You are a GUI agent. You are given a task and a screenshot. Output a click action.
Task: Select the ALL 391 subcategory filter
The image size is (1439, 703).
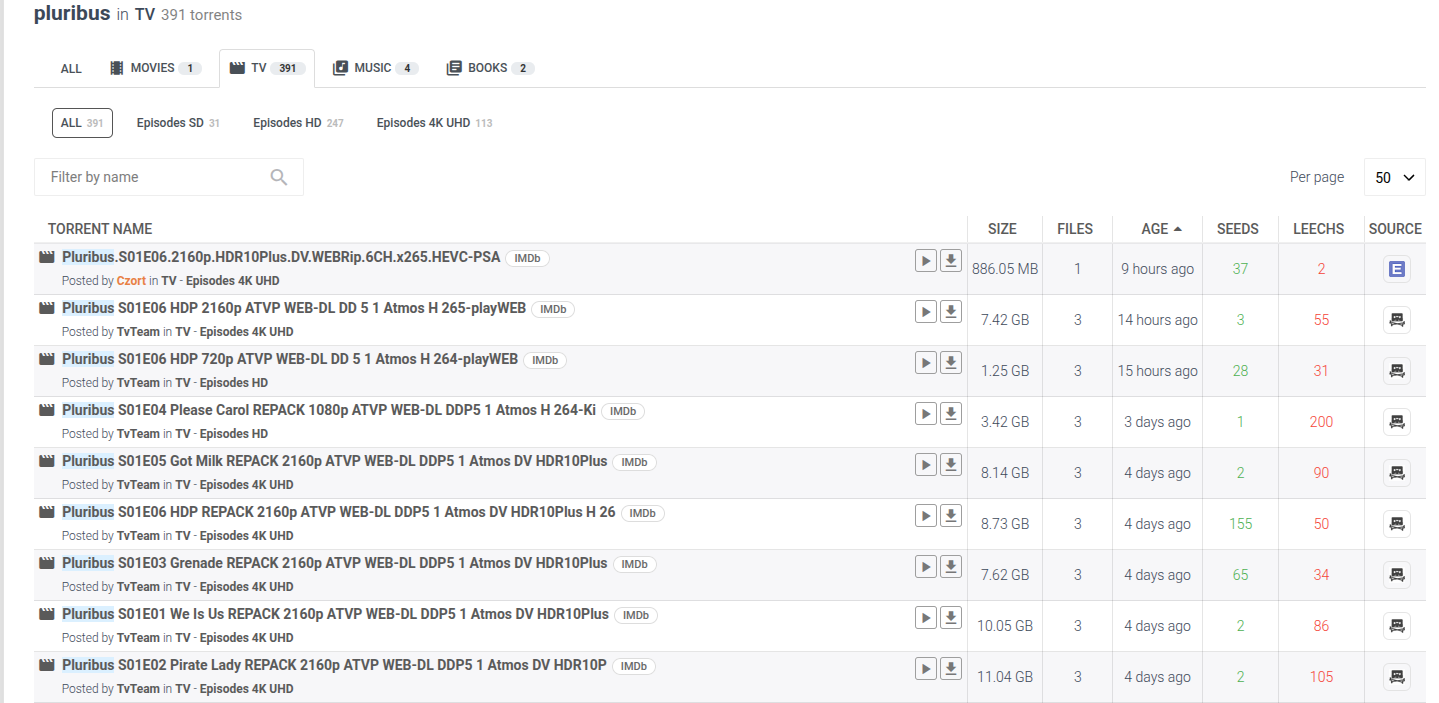tap(82, 123)
